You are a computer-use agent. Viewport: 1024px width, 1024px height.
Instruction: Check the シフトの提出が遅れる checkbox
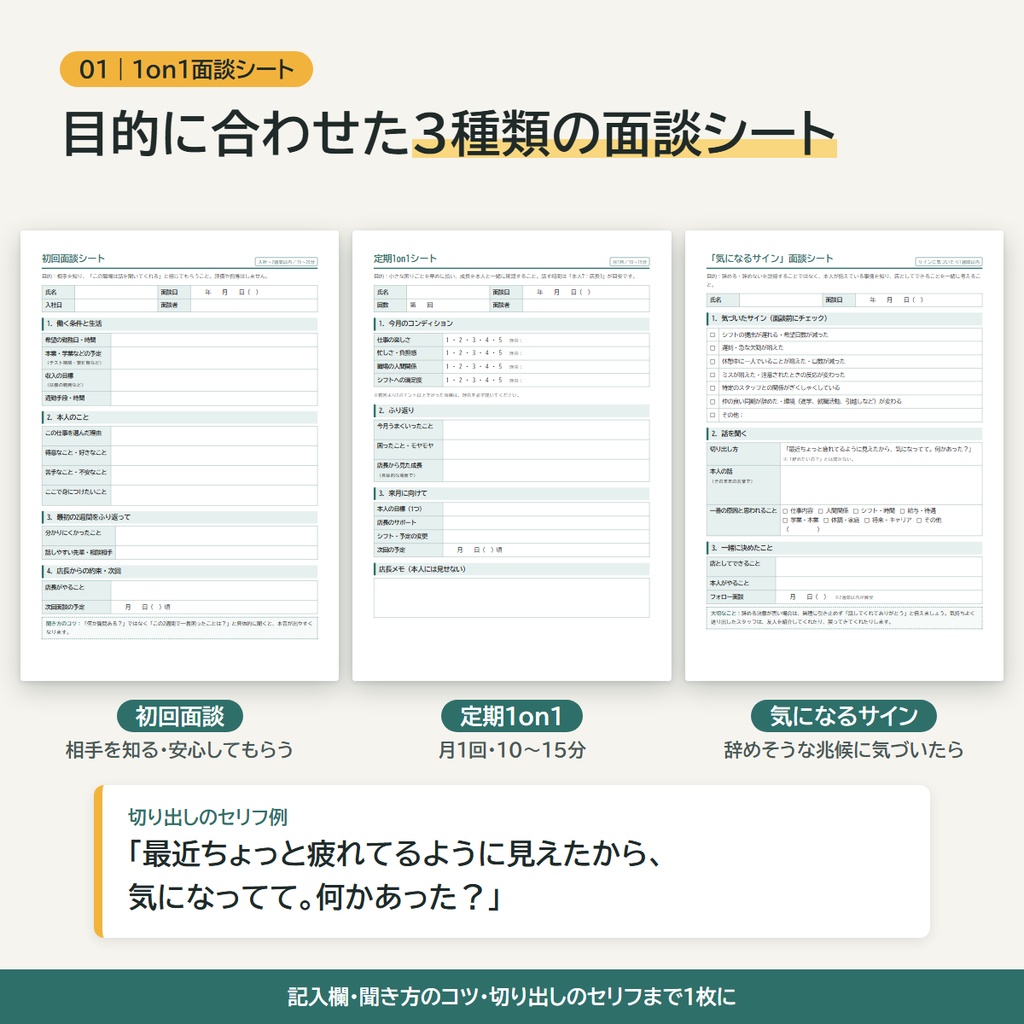coord(712,334)
